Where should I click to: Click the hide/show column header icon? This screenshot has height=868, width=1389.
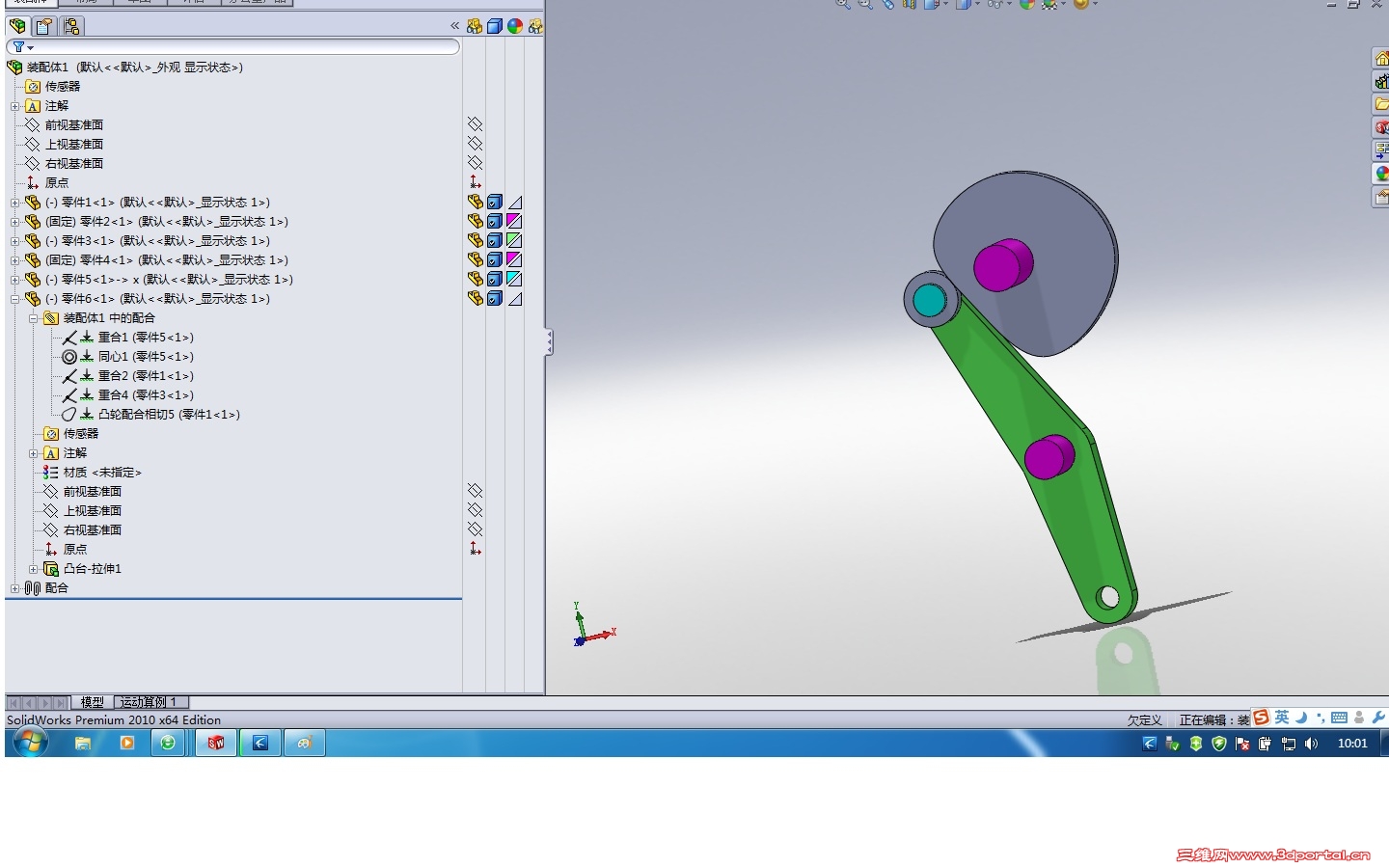click(x=475, y=26)
